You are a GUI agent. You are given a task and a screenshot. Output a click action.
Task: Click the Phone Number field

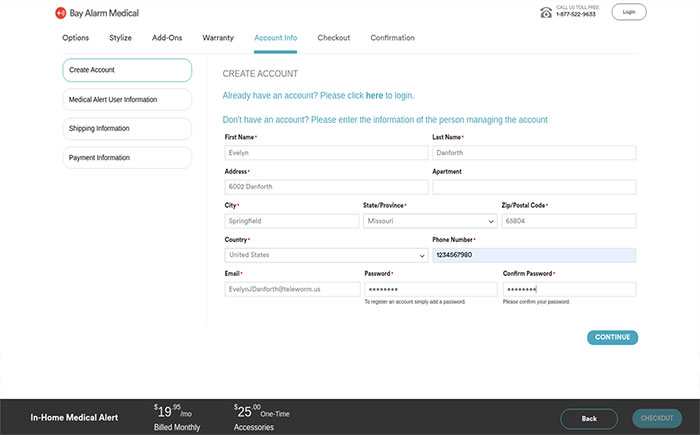534,255
